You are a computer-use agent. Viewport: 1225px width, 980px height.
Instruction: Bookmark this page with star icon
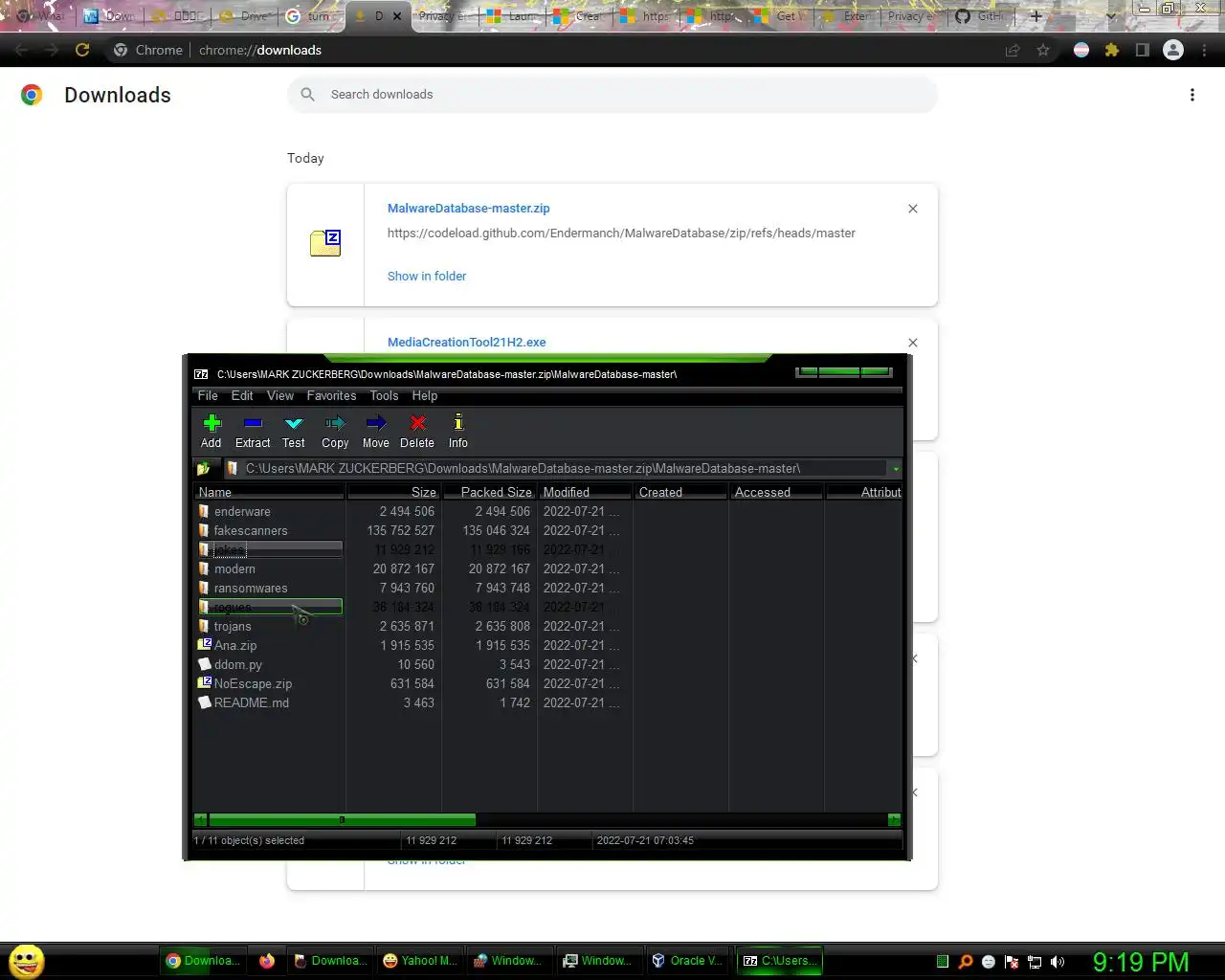click(x=1043, y=50)
